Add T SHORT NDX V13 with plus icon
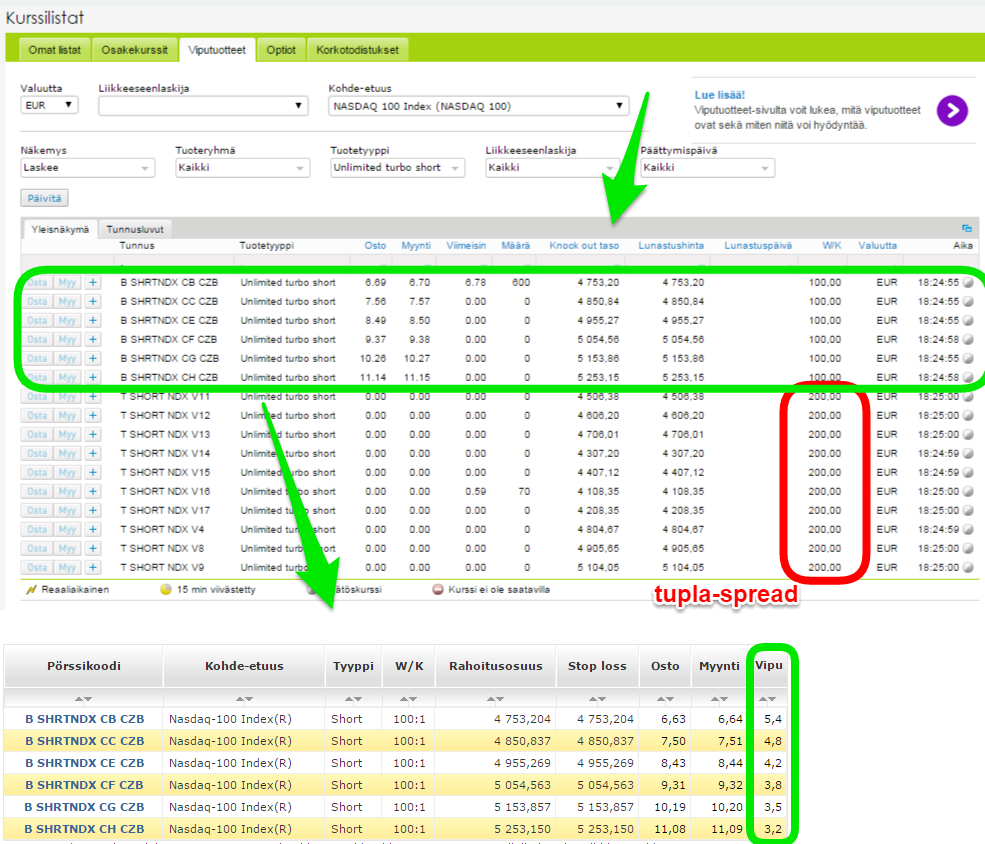985x844 pixels. (x=93, y=434)
